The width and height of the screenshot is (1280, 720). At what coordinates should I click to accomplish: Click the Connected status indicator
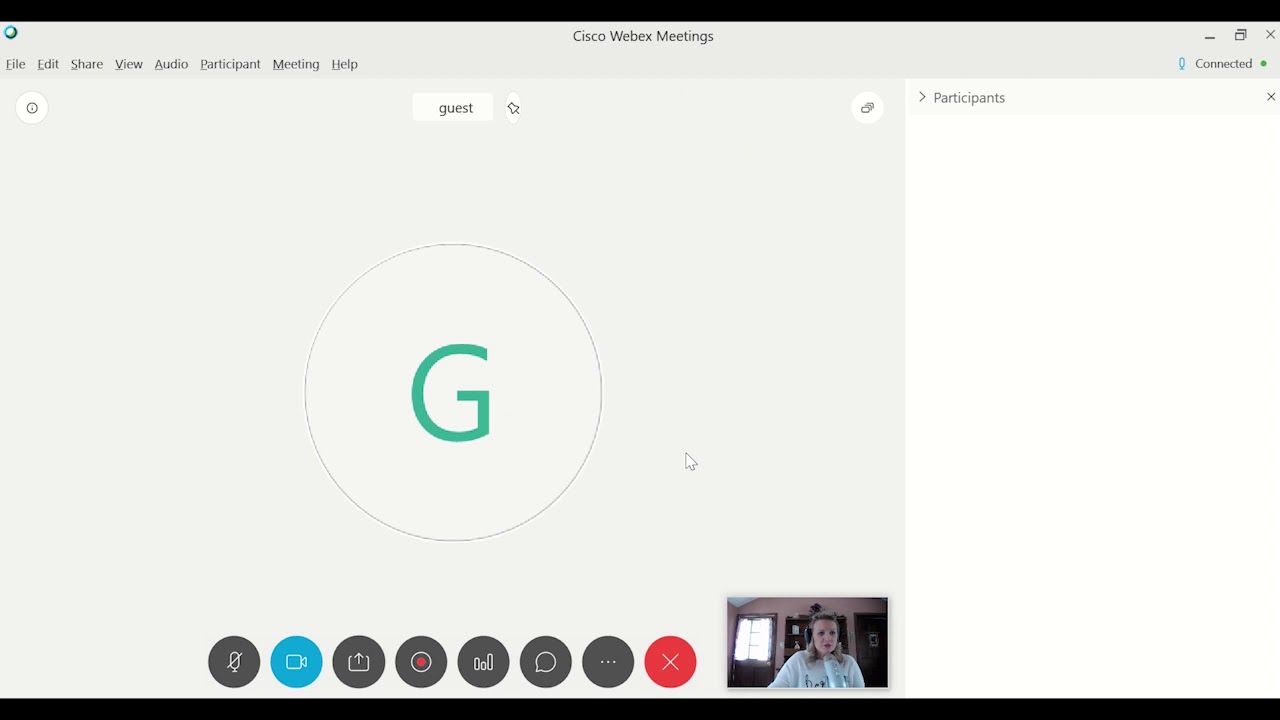coord(1223,64)
